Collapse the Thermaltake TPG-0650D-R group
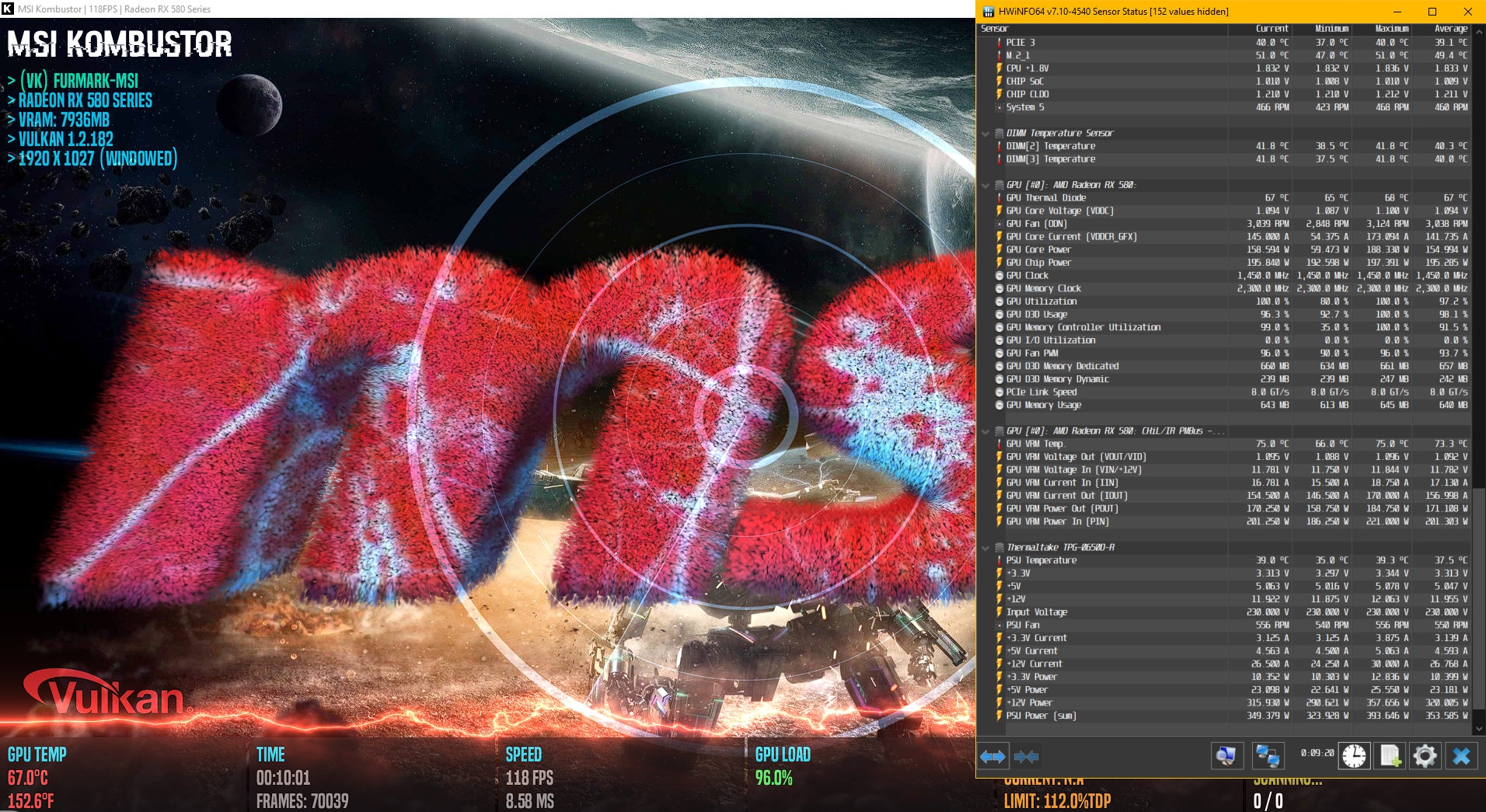 (985, 548)
